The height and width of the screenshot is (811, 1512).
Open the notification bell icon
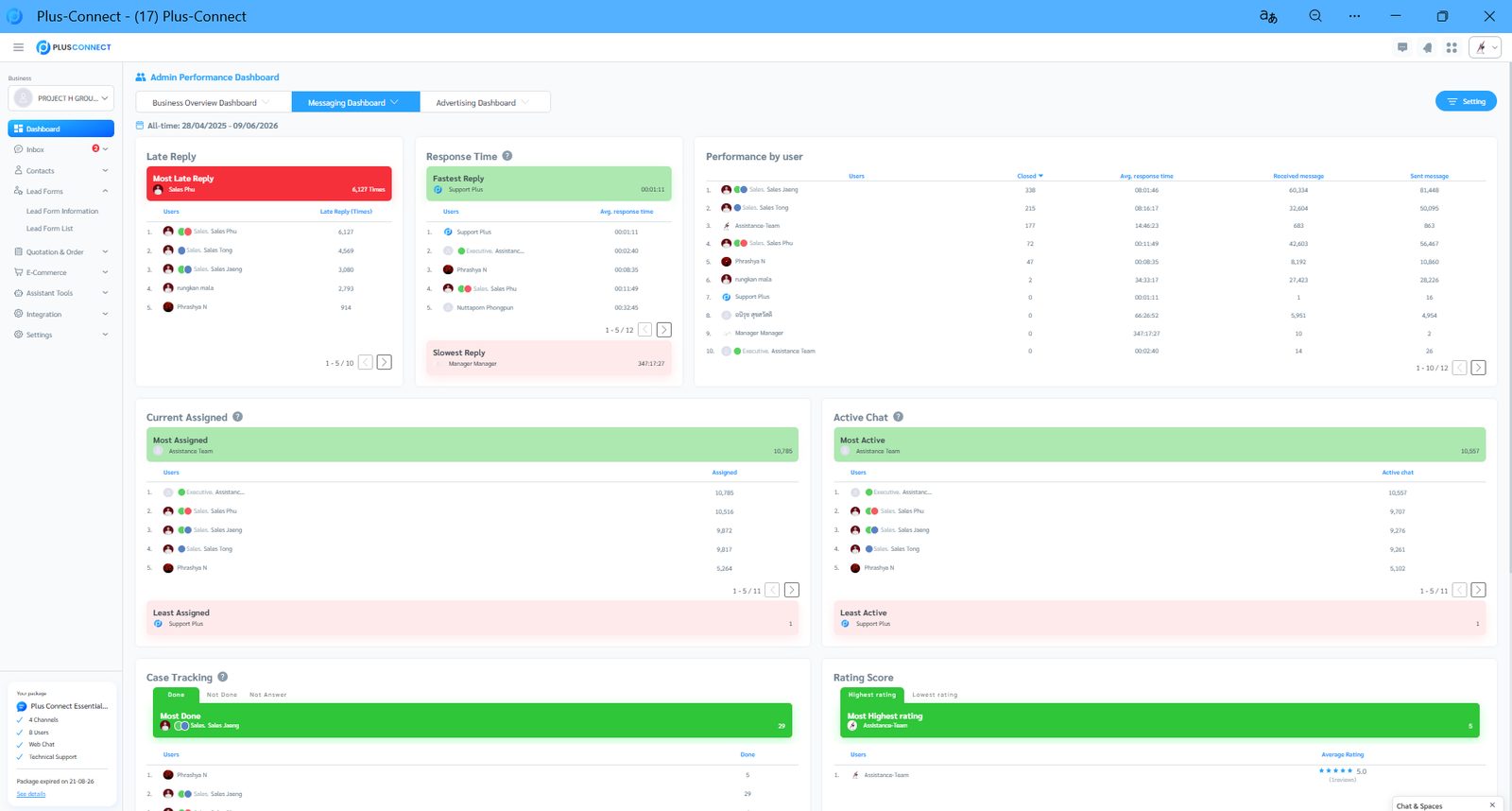1427,47
